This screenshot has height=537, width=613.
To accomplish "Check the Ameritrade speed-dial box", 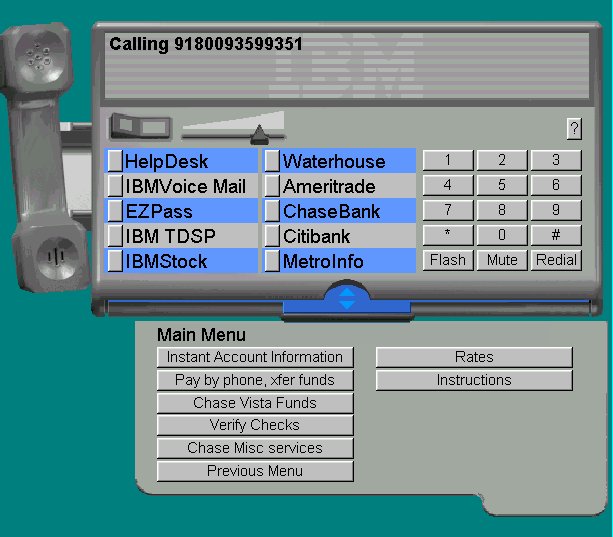I will (272, 186).
